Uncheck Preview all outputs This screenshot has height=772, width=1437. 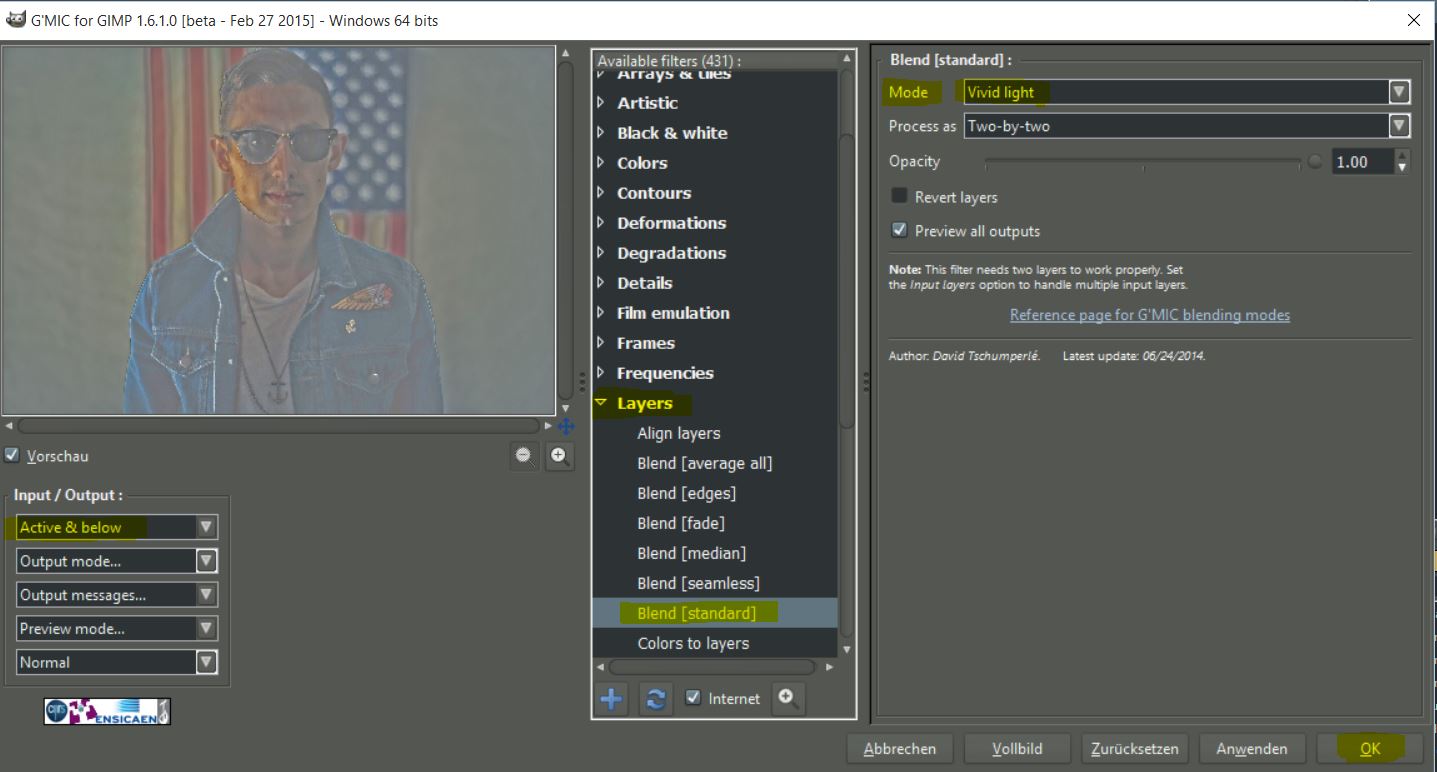899,230
